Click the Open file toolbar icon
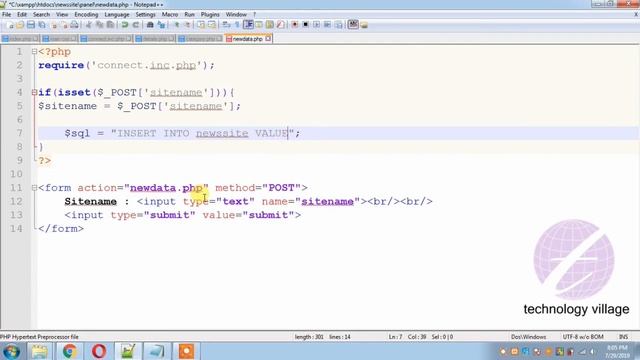The width and height of the screenshot is (640, 360). pyautogui.click(x=20, y=25)
